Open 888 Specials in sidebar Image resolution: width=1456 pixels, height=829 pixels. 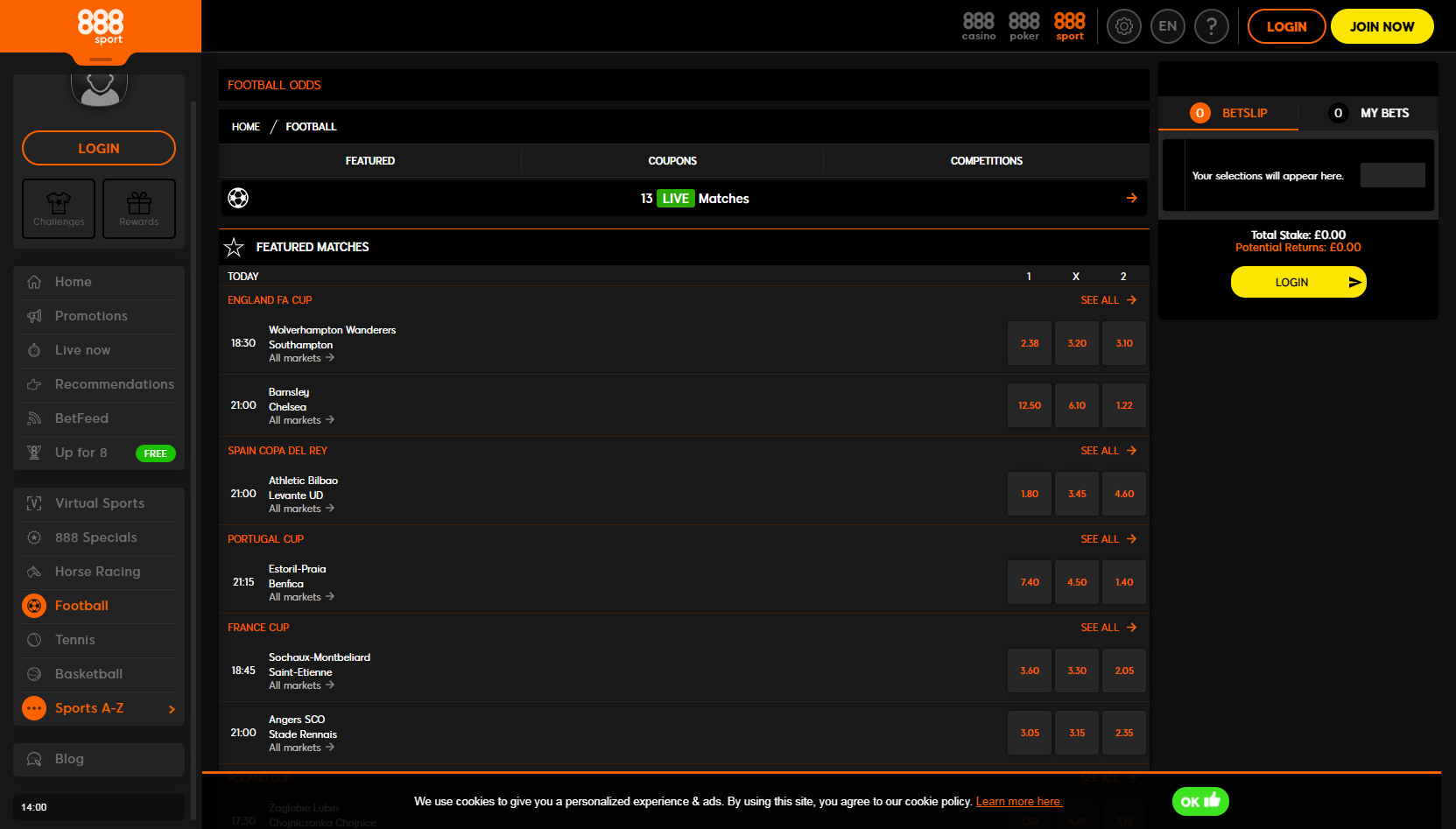99,537
